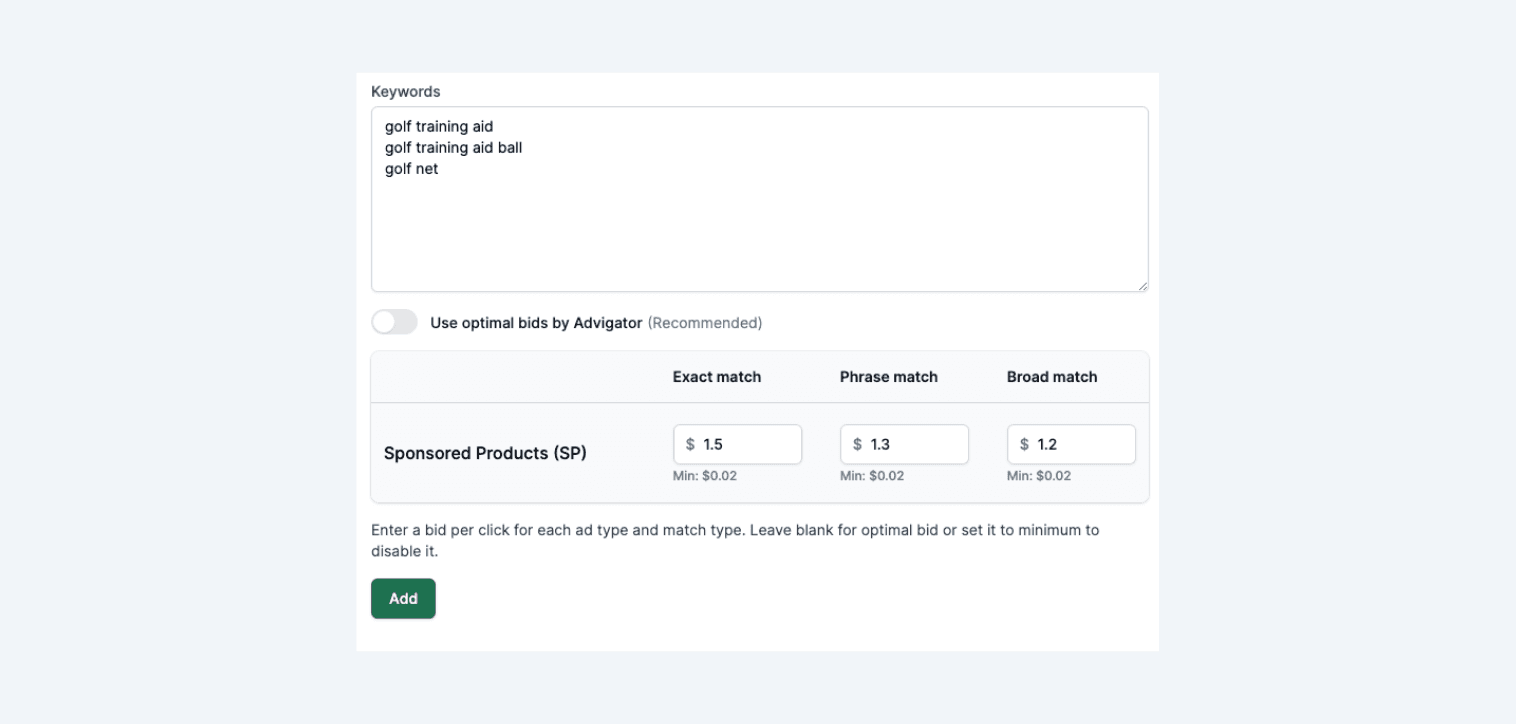Screen dimensions: 1516x724
Task: Click the Phrase match bid field
Action: click(904, 444)
